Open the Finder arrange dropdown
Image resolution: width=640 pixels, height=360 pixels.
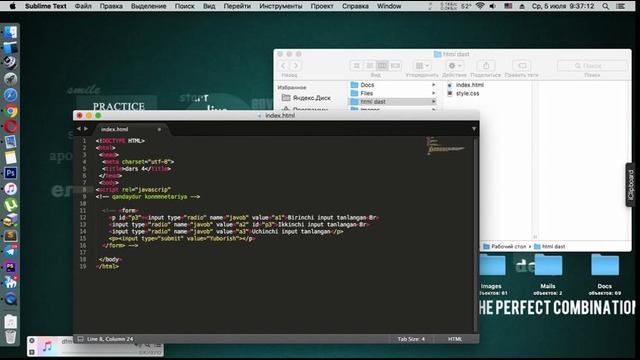point(422,65)
